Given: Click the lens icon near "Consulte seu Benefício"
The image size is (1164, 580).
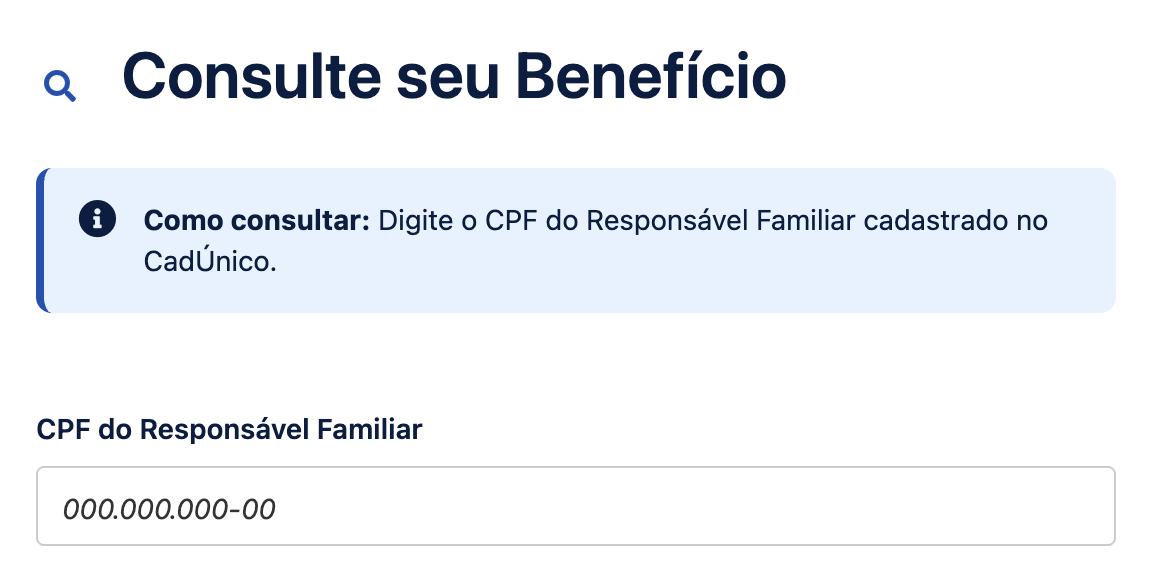Looking at the screenshot, I should tap(60, 85).
